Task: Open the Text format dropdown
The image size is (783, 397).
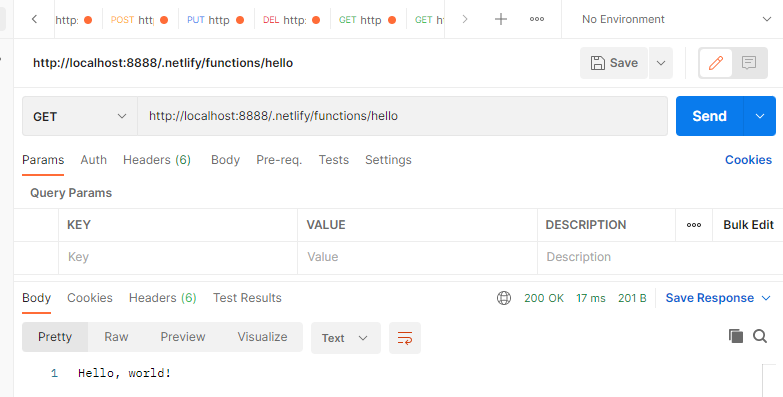Action: pyautogui.click(x=346, y=338)
